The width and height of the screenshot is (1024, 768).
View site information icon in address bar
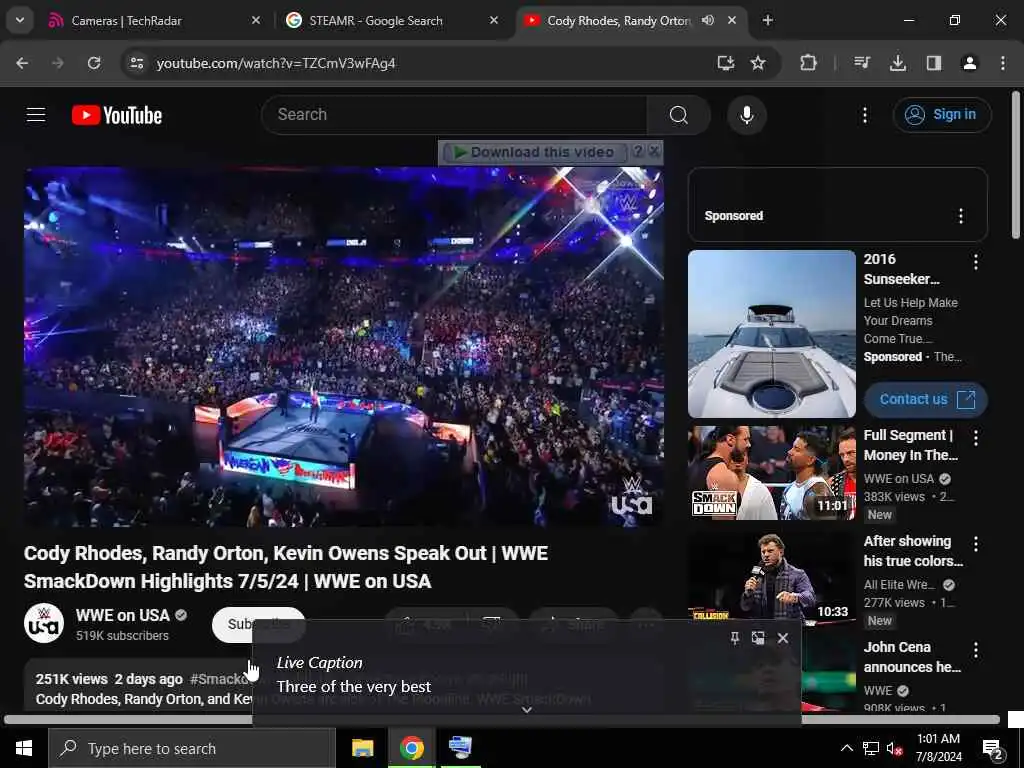136,63
